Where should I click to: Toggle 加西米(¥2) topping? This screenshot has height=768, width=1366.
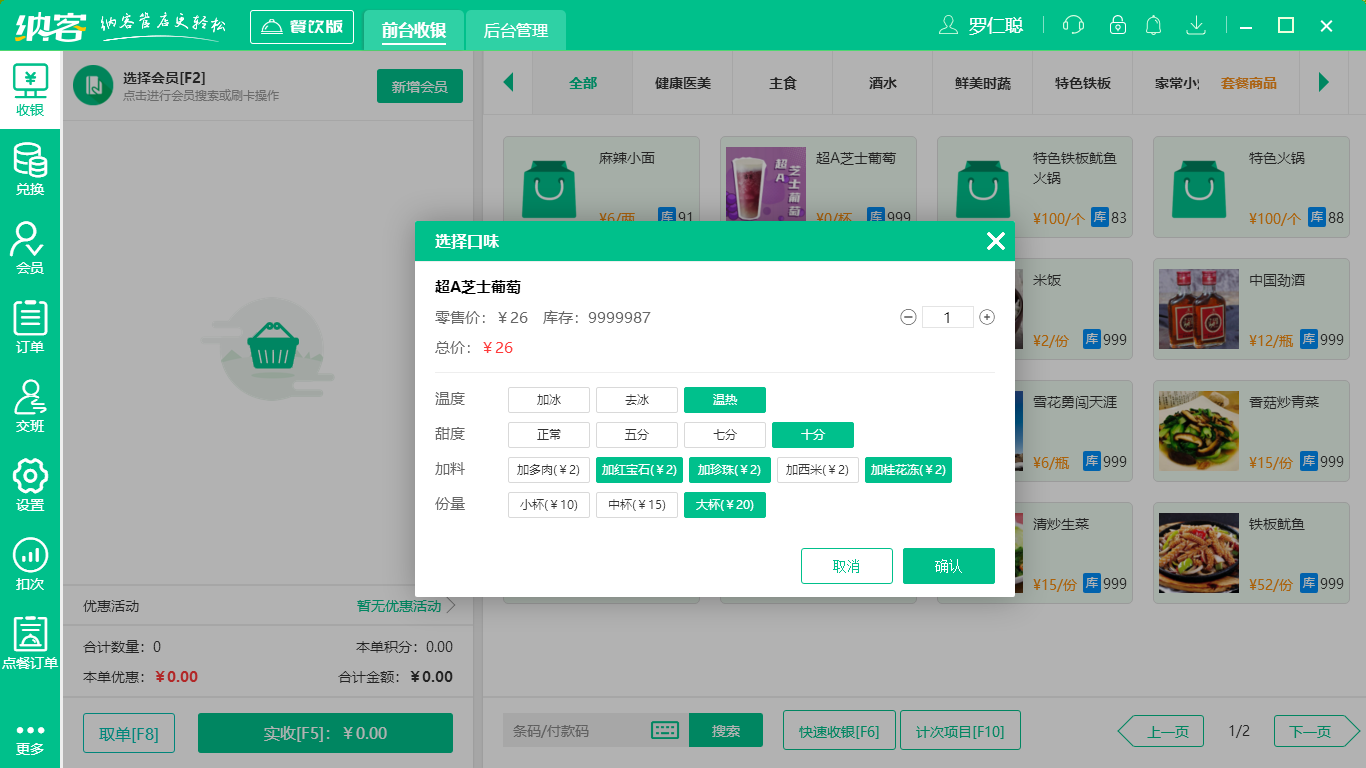pyautogui.click(x=818, y=470)
